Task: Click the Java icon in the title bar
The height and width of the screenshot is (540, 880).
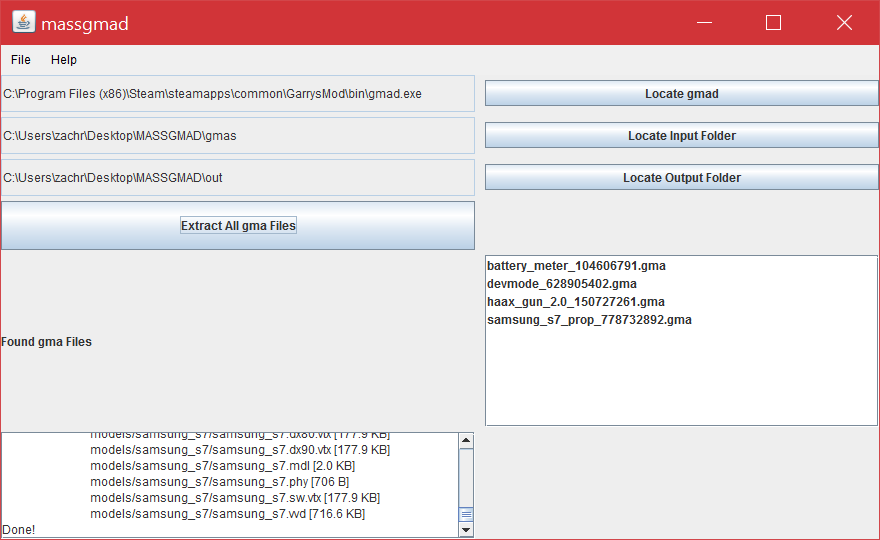Action: (24, 22)
